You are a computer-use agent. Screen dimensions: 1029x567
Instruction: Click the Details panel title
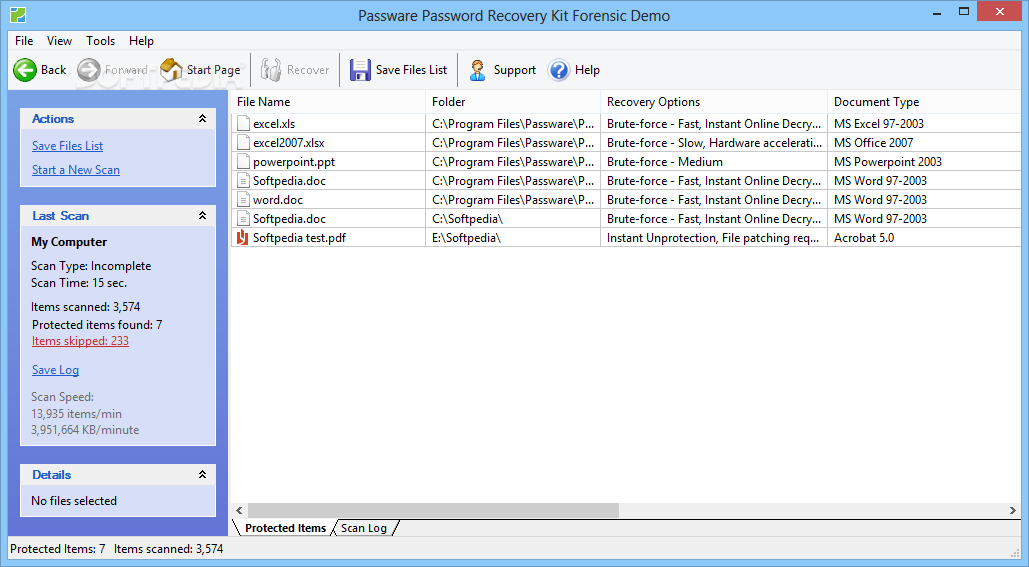pos(52,474)
